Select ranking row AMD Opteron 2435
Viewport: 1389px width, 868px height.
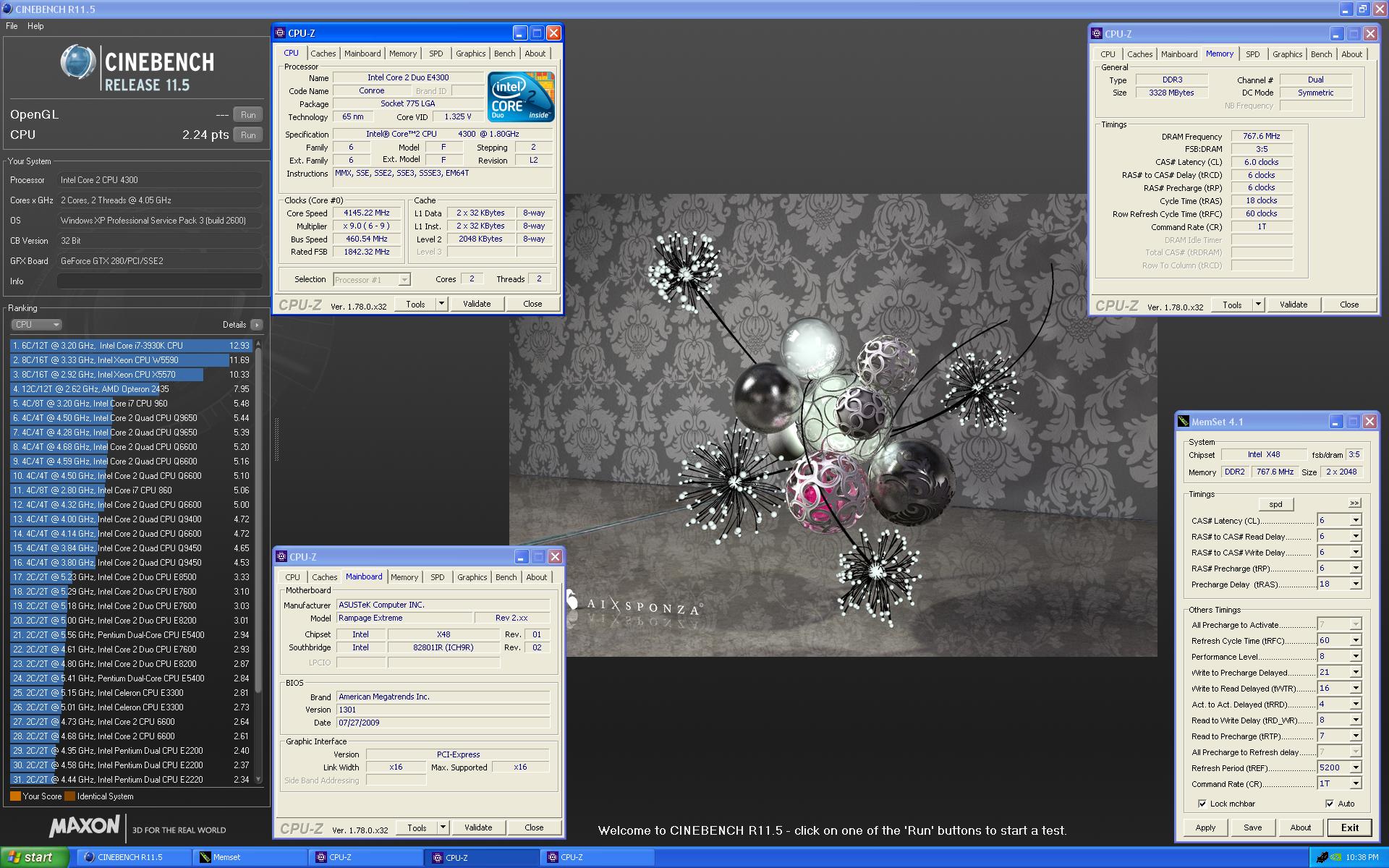(131, 389)
